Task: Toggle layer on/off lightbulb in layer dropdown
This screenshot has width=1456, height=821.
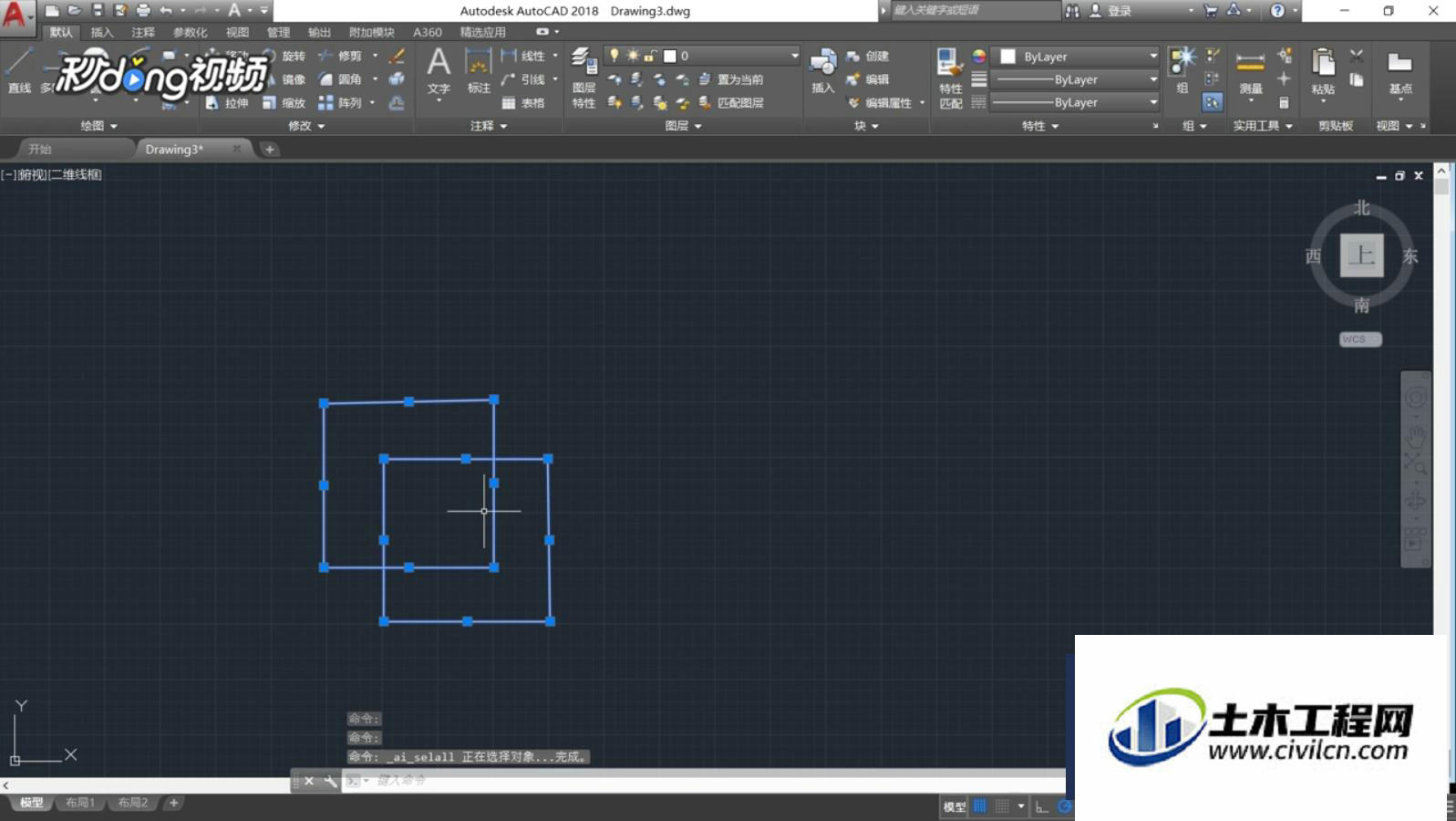Action: click(614, 56)
